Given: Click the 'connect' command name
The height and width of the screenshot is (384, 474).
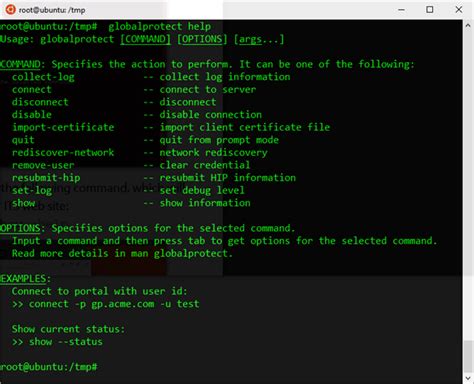Looking at the screenshot, I should click(x=32, y=90).
